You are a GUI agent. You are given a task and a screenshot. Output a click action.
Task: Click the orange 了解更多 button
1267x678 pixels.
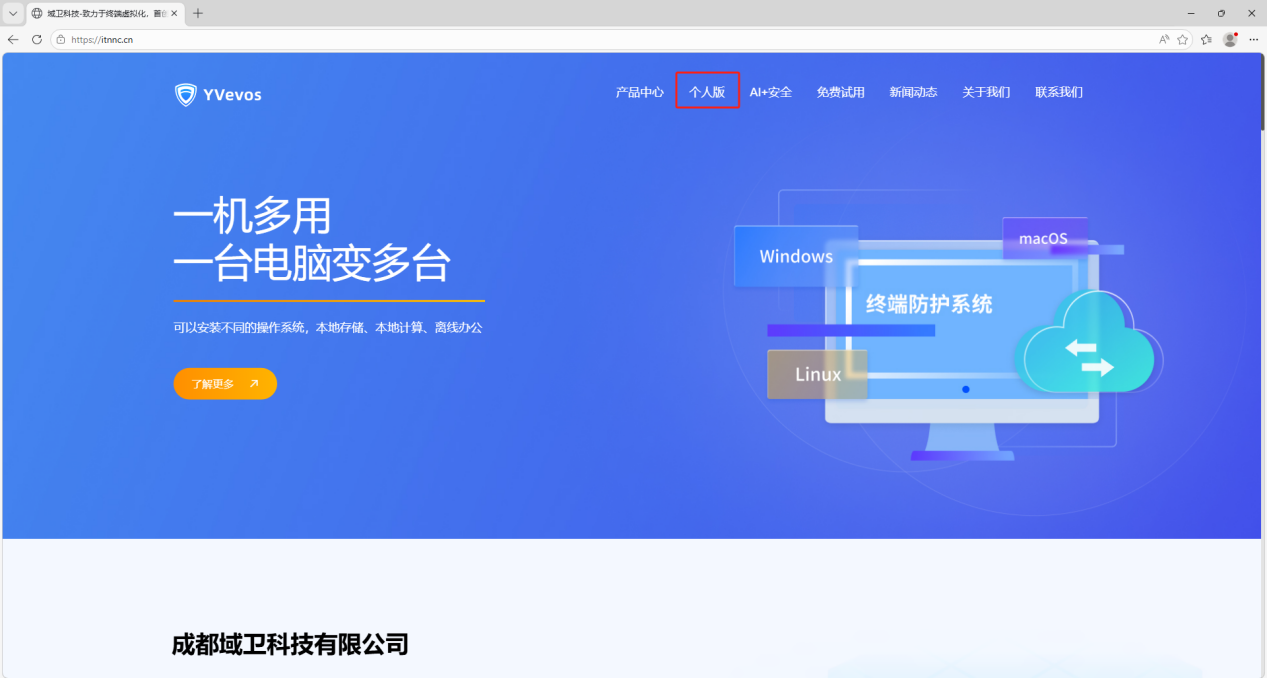225,383
